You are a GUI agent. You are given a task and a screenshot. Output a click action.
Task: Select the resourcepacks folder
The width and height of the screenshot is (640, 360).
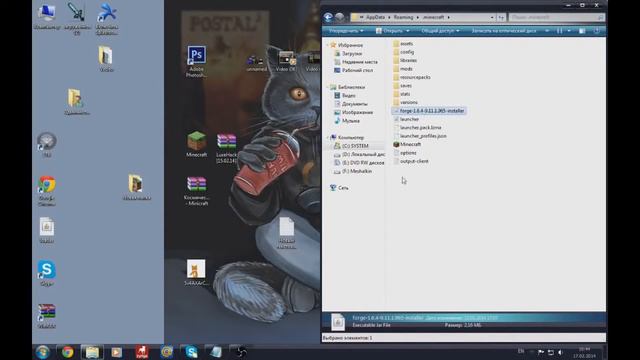415,77
